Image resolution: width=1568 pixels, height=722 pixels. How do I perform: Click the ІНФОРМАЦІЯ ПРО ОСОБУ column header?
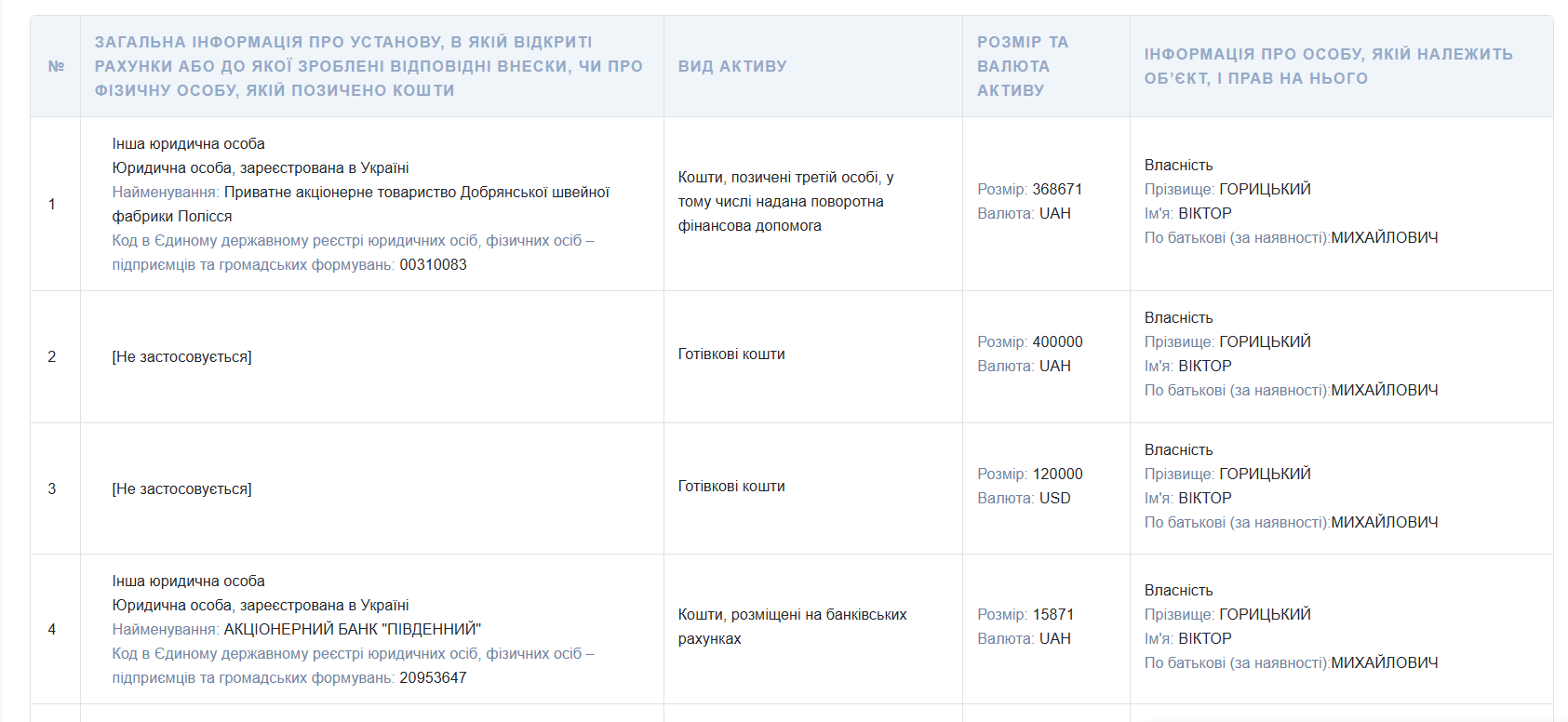[1329, 66]
